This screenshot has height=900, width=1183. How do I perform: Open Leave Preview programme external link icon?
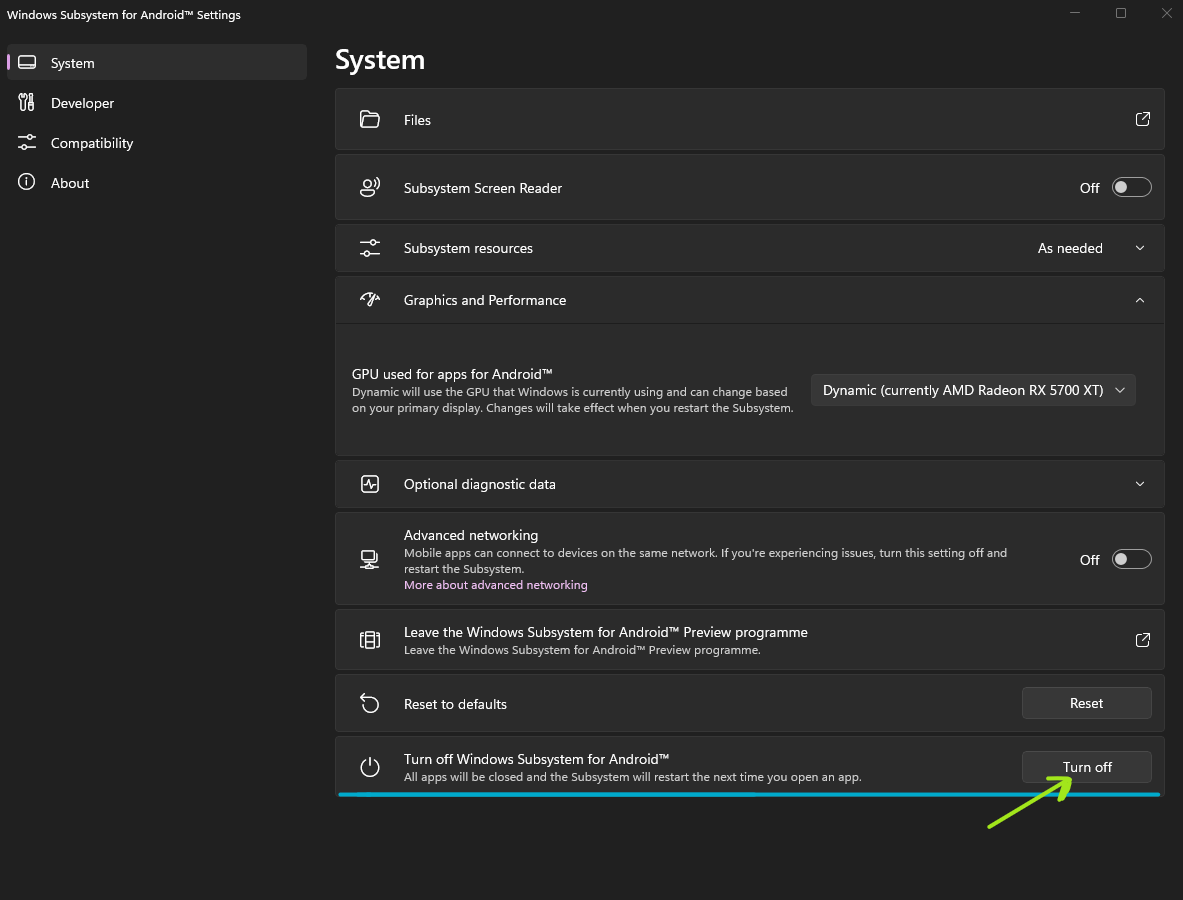(1142, 640)
